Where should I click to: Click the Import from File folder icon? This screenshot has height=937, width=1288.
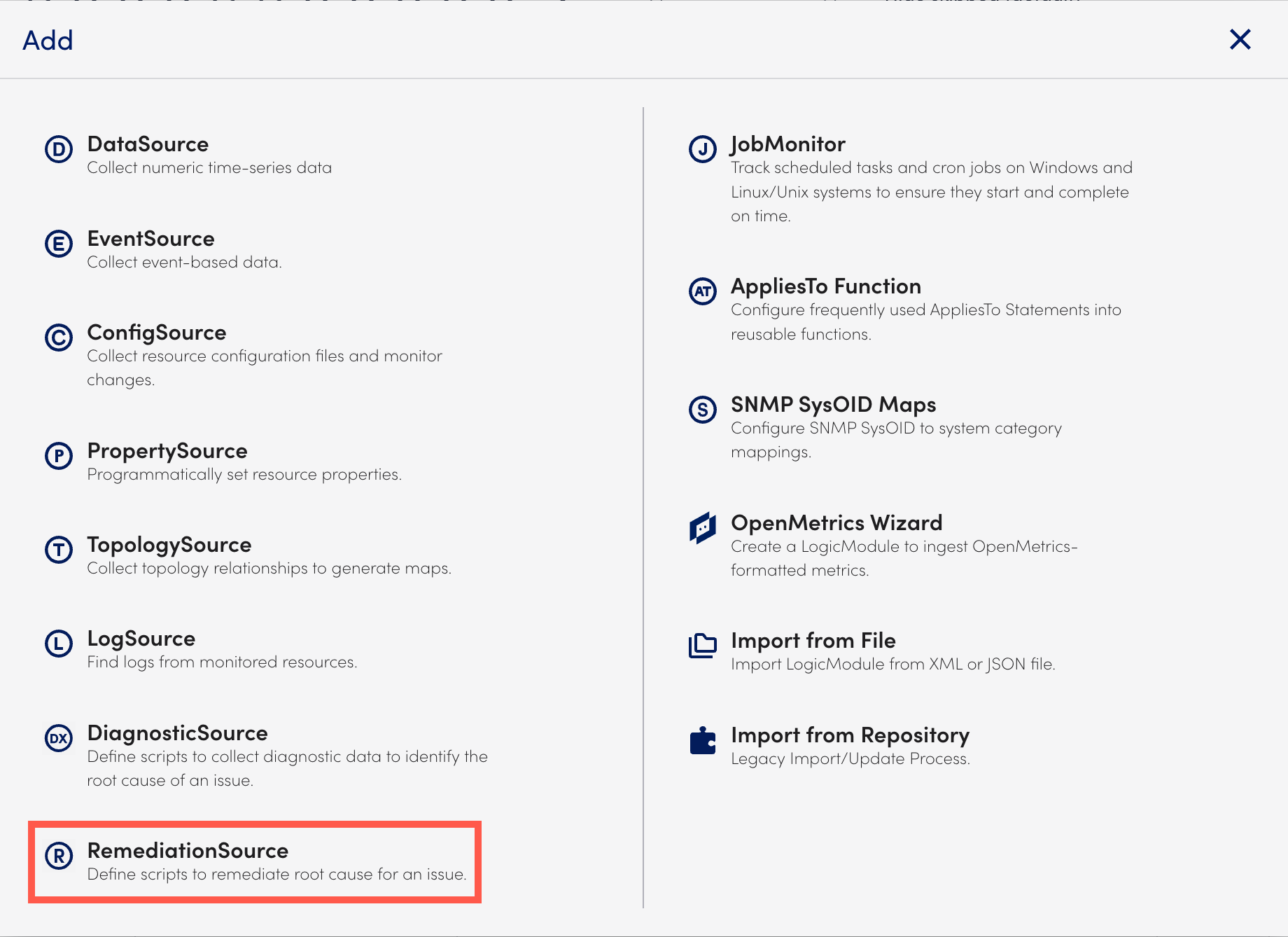703,646
